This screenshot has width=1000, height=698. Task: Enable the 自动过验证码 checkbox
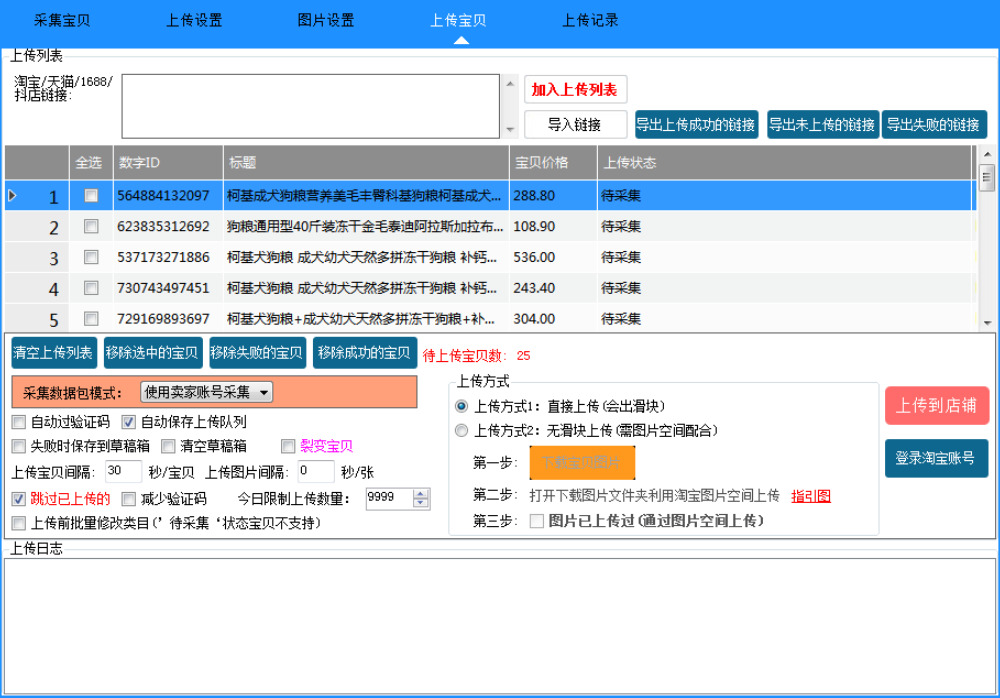19,422
